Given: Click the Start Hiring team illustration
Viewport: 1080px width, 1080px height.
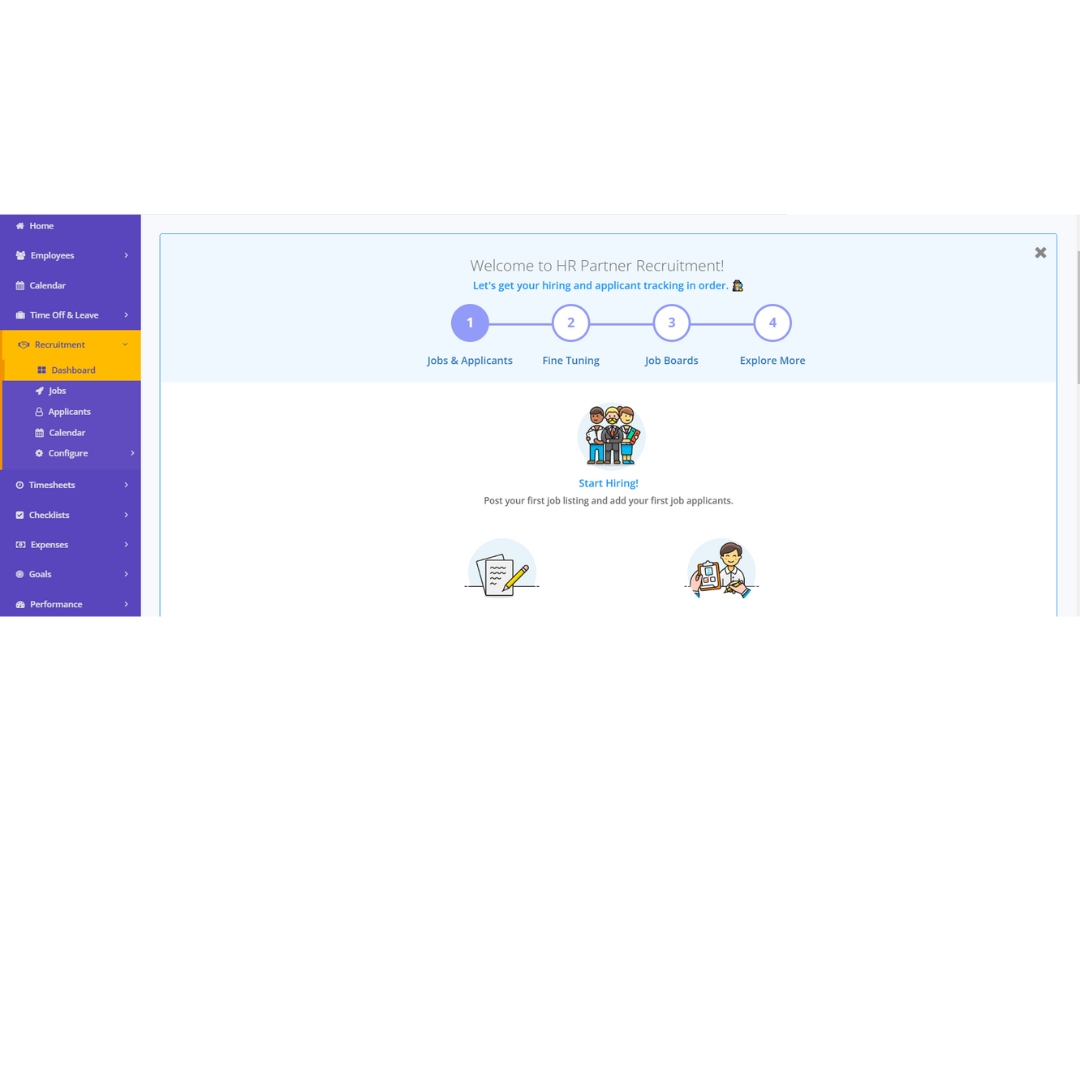Looking at the screenshot, I should (611, 437).
